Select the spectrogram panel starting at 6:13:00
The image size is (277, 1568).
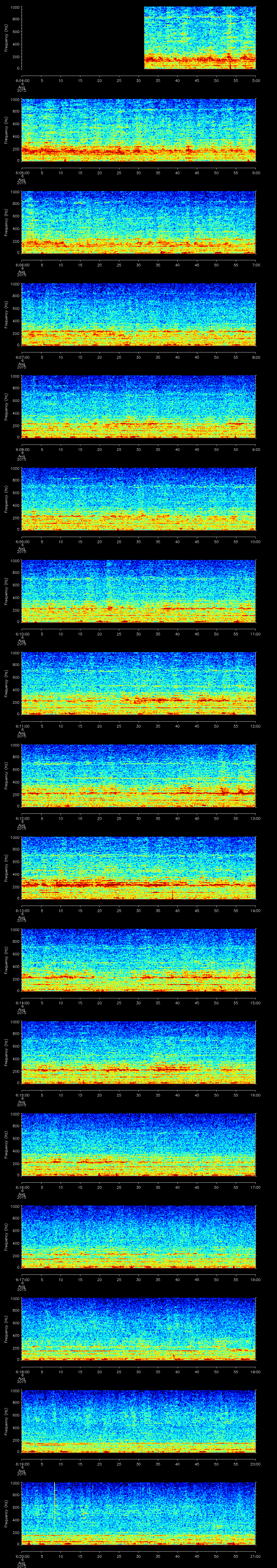pos(139,868)
